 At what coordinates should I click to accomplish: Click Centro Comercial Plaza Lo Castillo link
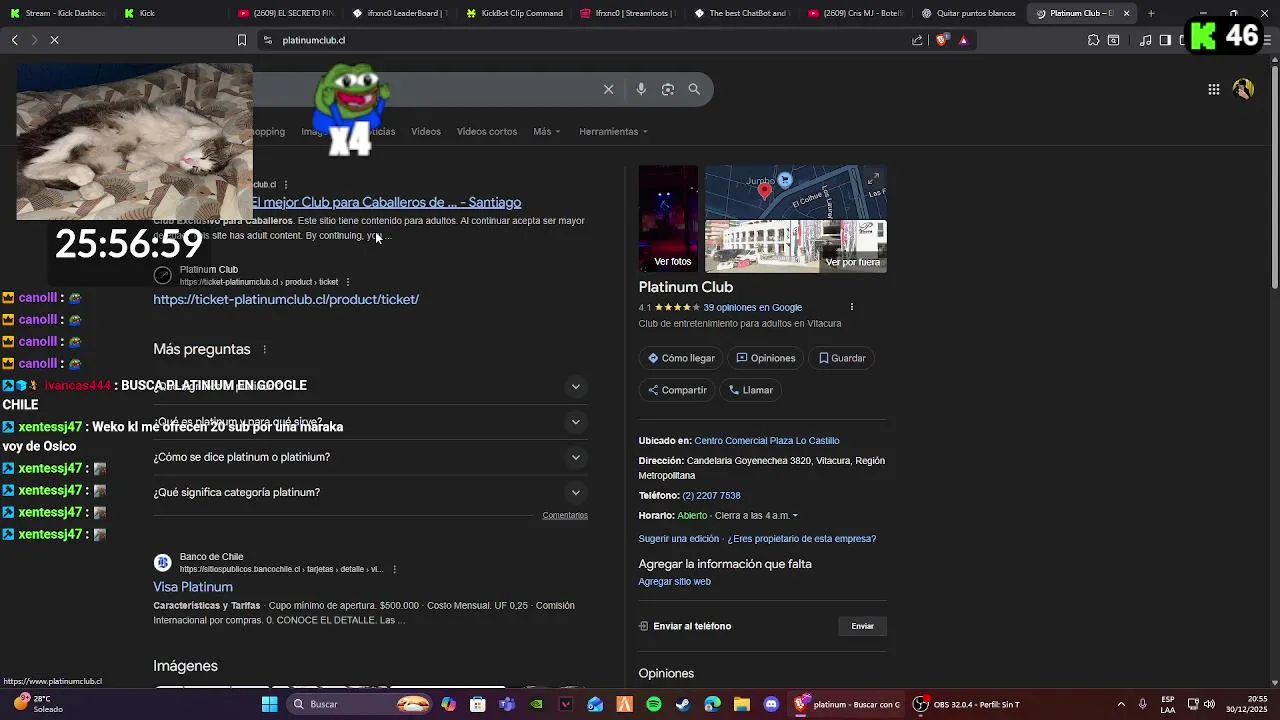click(767, 441)
